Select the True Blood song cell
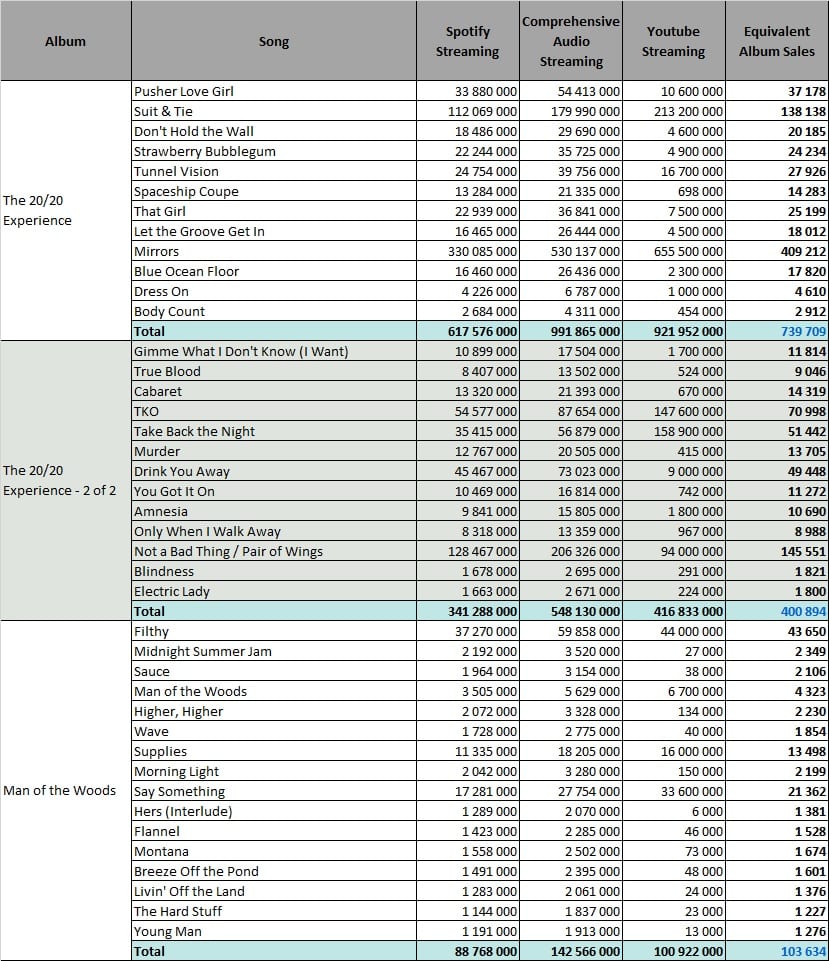Screen dimensions: 829x961 pos(274,371)
